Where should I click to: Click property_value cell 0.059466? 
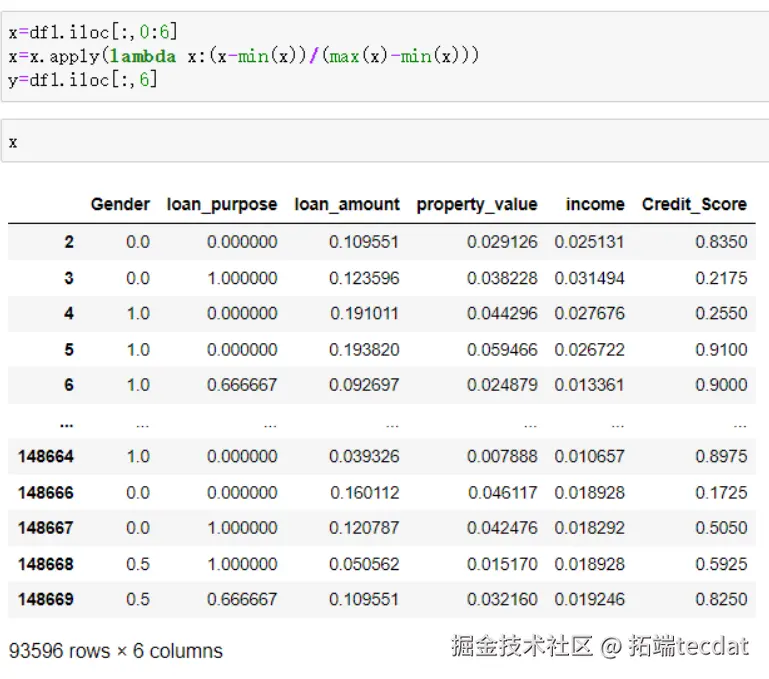(x=502, y=350)
